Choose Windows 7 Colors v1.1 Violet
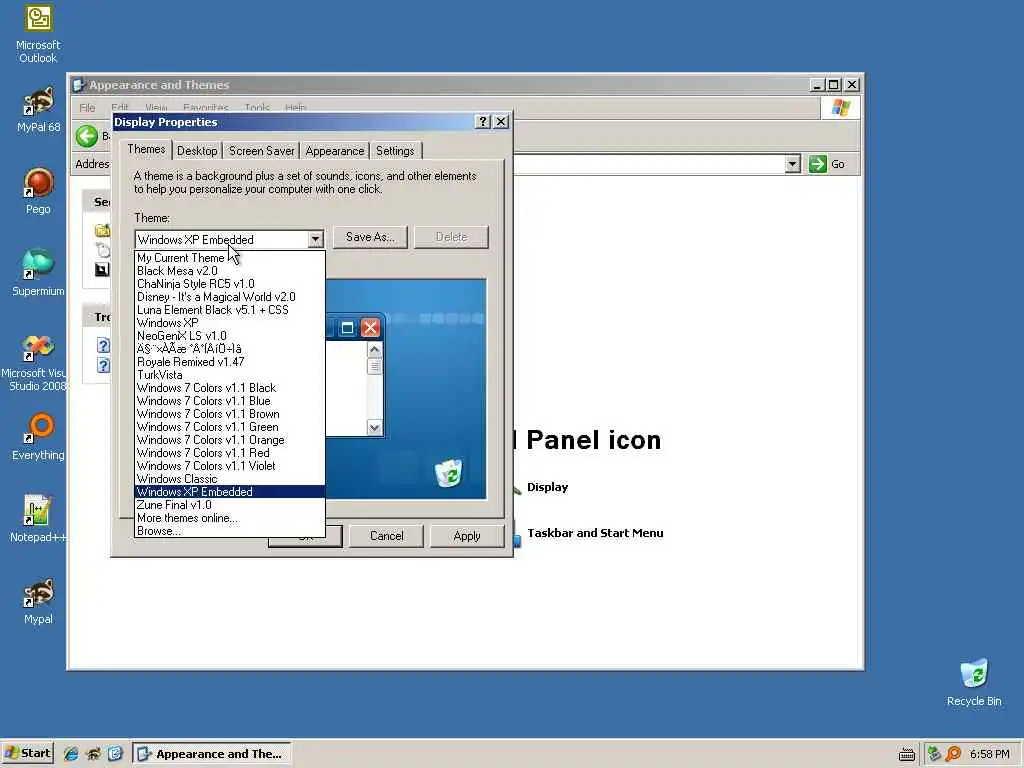 [x=230, y=466]
